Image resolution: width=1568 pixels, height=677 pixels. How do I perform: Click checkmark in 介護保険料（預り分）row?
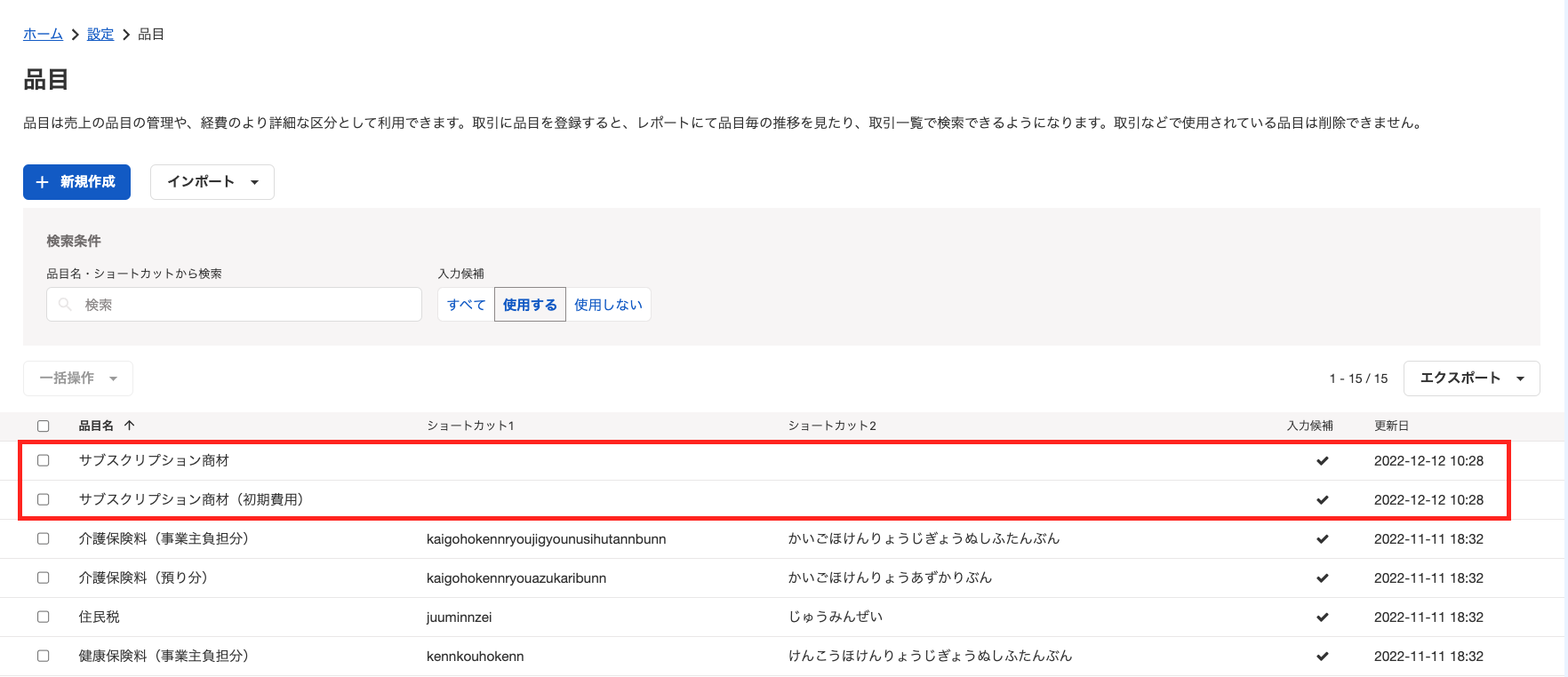point(1322,578)
